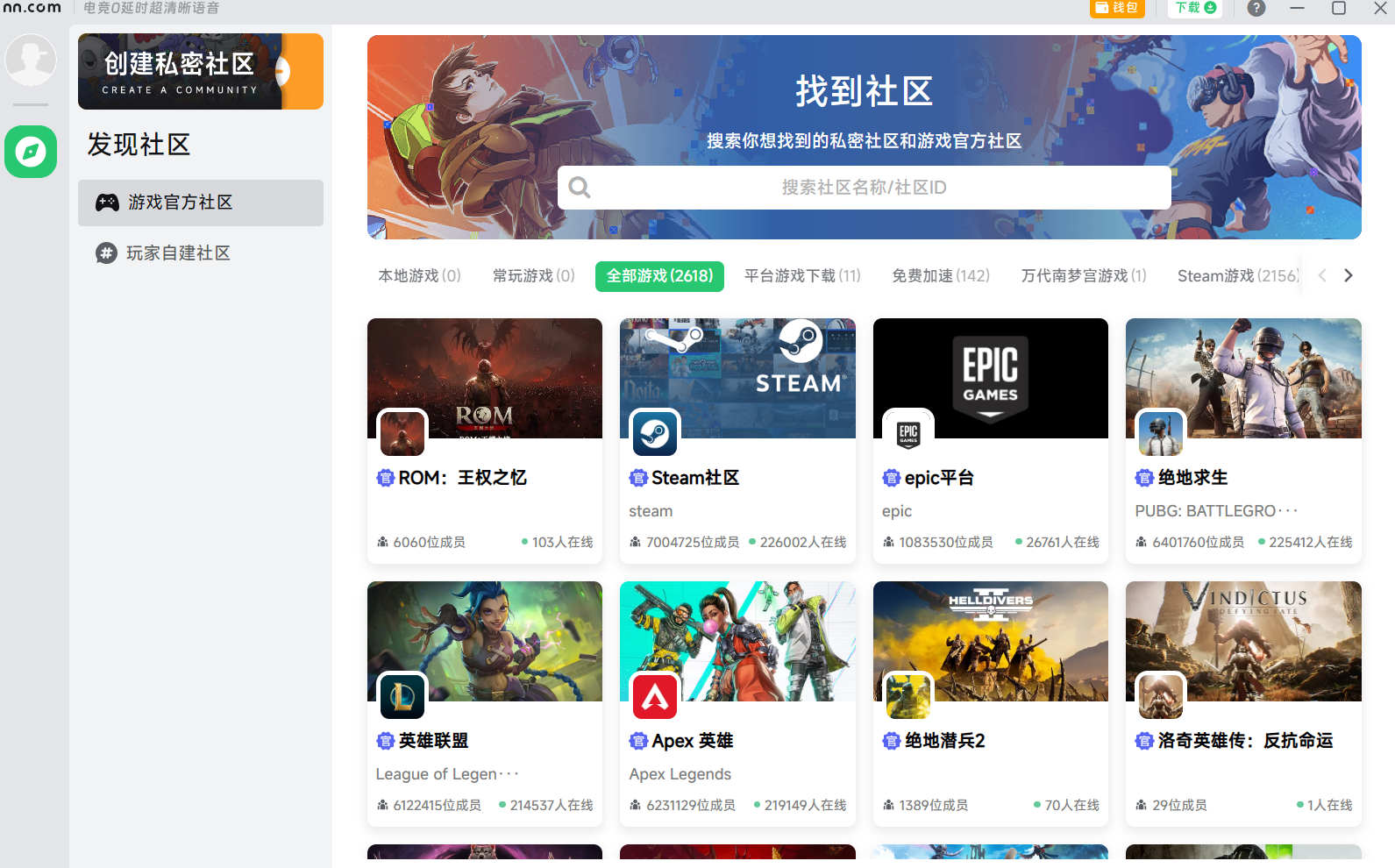
Task: Select 玩家自建社区 in sidebar
Action: click(x=201, y=253)
